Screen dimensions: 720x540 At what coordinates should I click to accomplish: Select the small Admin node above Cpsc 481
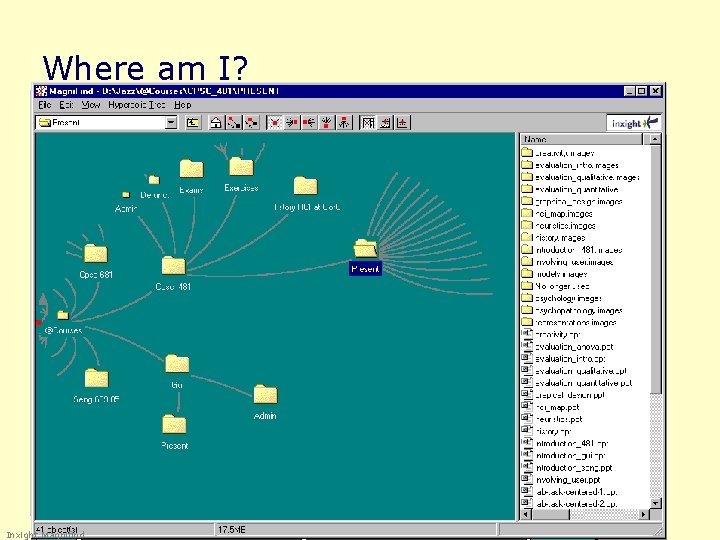pyautogui.click(x=126, y=202)
